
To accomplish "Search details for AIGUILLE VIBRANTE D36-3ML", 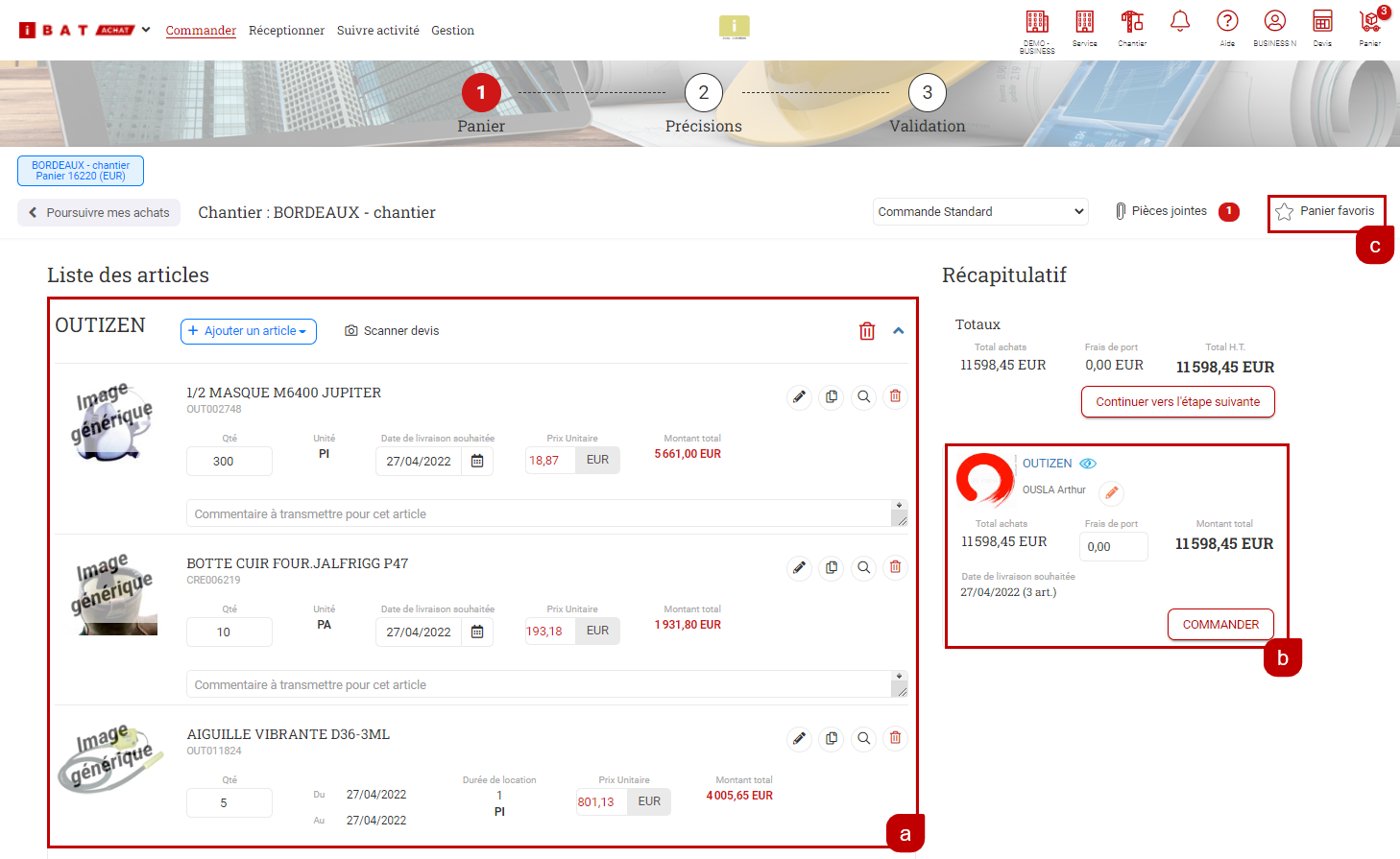I will pos(864,738).
